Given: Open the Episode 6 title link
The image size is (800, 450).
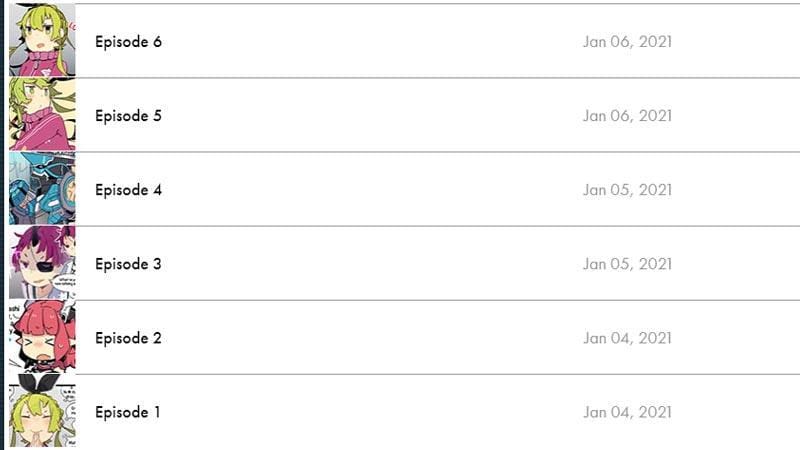Looking at the screenshot, I should 128,42.
